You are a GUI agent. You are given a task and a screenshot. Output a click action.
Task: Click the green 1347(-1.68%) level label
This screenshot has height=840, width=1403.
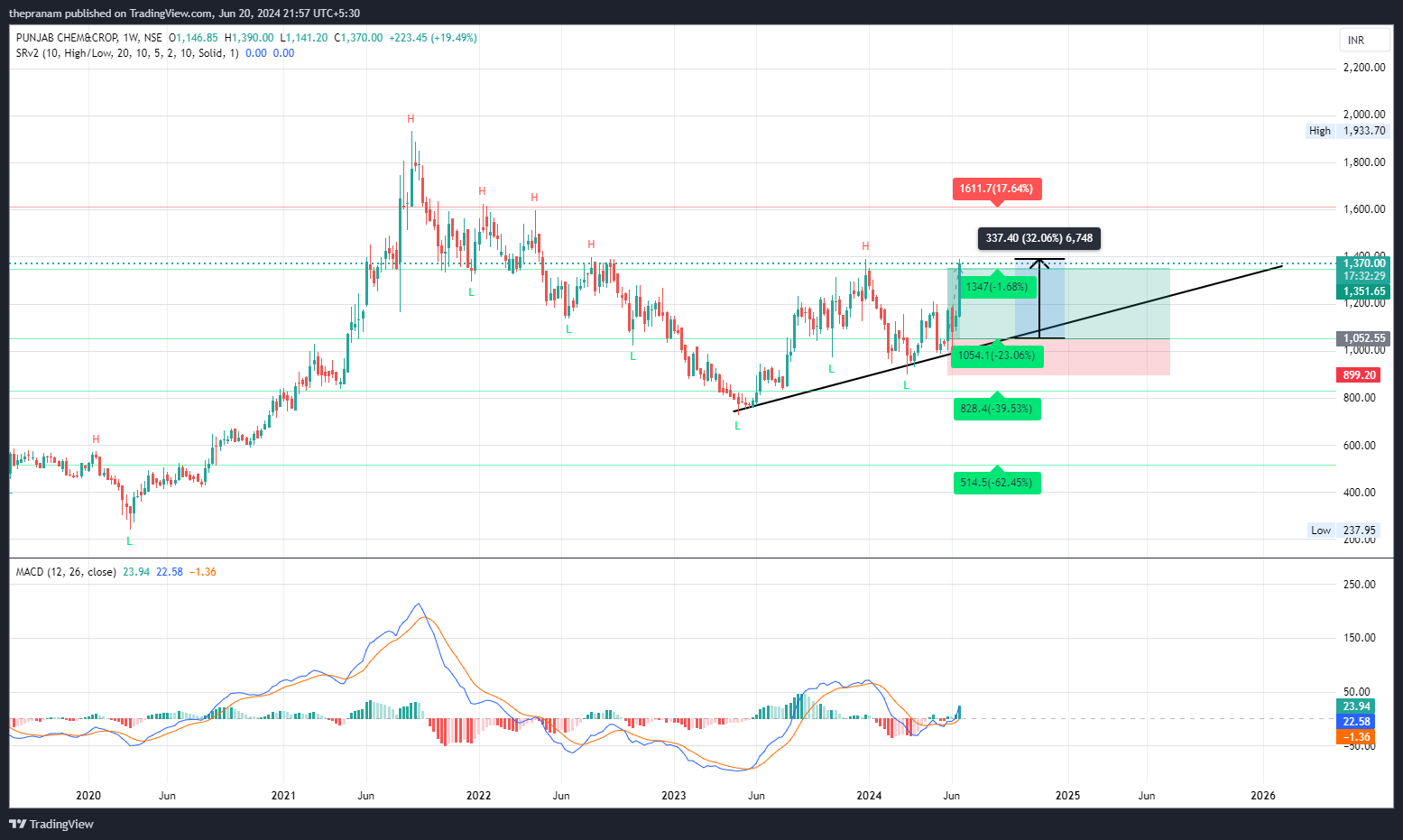(x=997, y=287)
